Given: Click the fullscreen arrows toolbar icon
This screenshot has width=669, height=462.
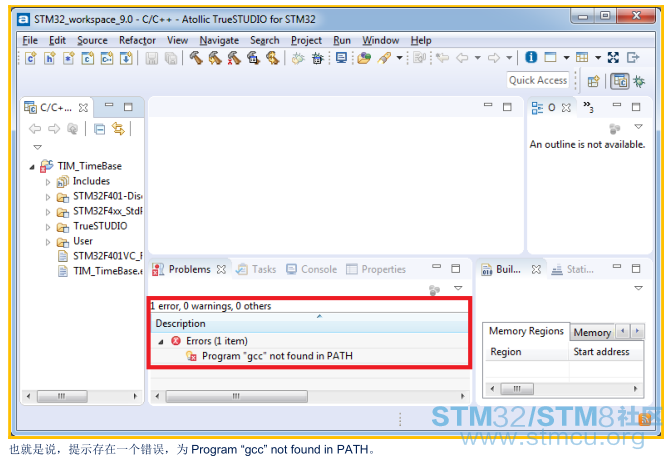Looking at the screenshot, I should (x=613, y=57).
